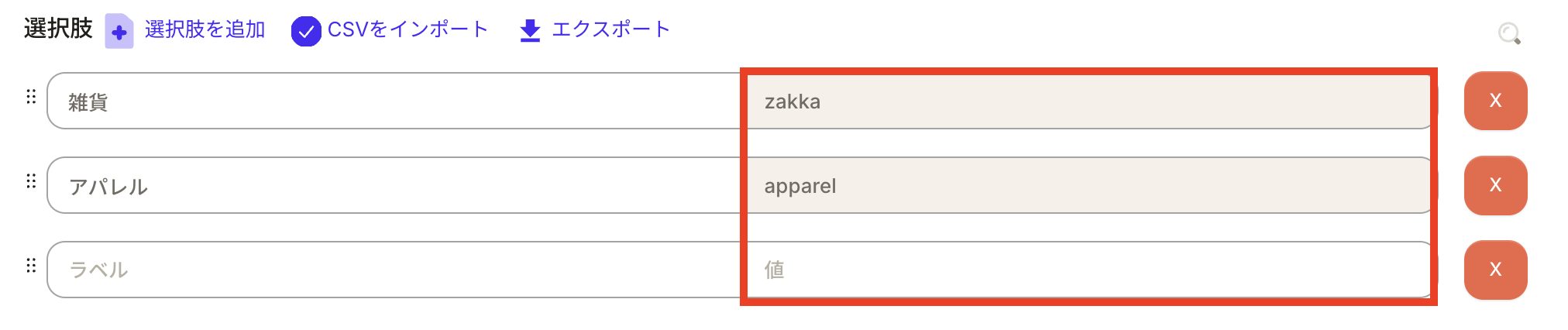Click the drag handle beside アパレル row

click(31, 181)
